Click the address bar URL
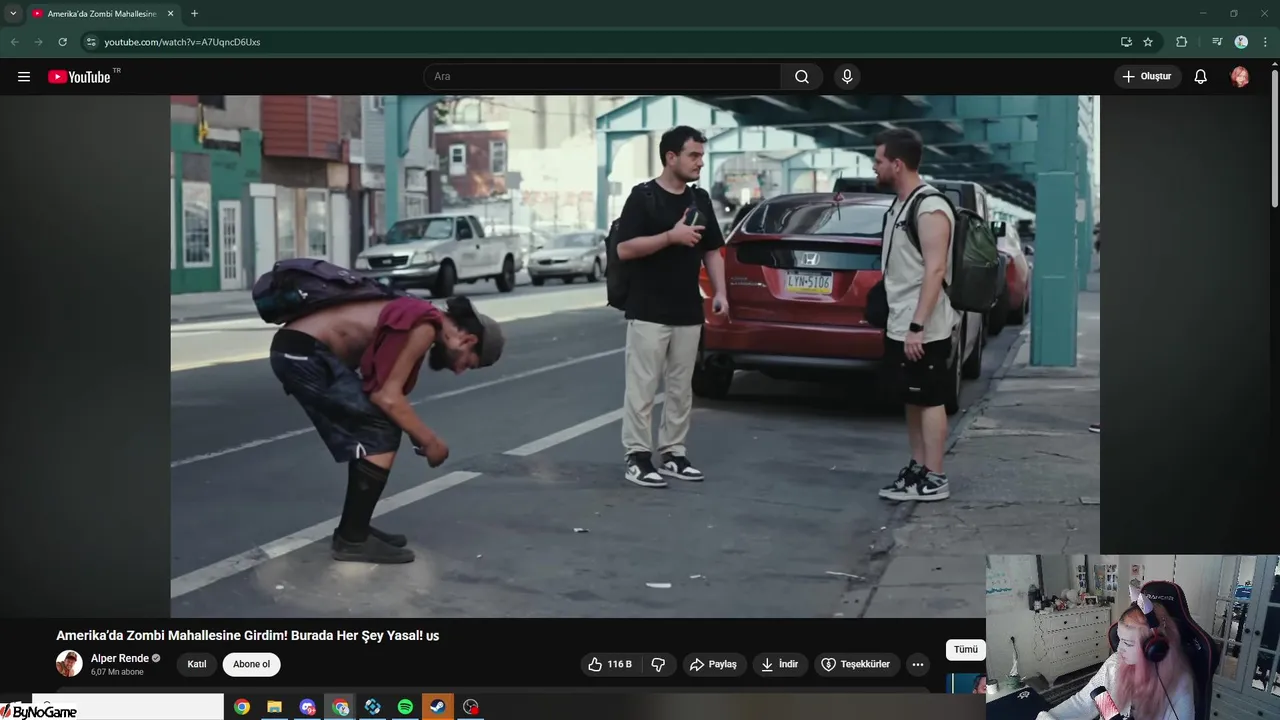This screenshot has height=720, width=1280. point(182,42)
